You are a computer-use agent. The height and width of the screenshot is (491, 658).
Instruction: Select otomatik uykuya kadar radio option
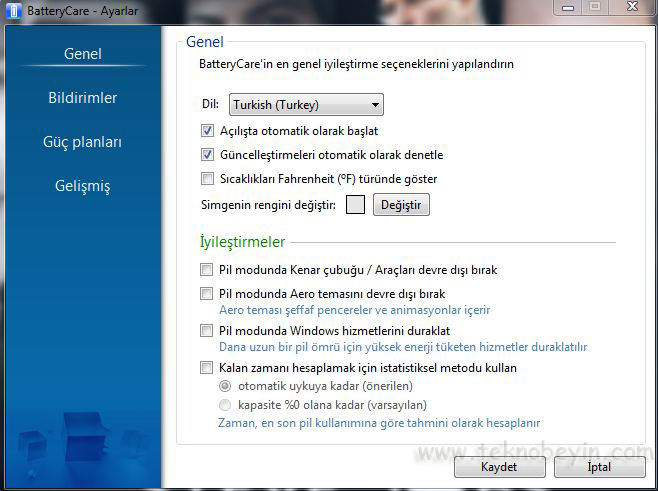tap(225, 386)
